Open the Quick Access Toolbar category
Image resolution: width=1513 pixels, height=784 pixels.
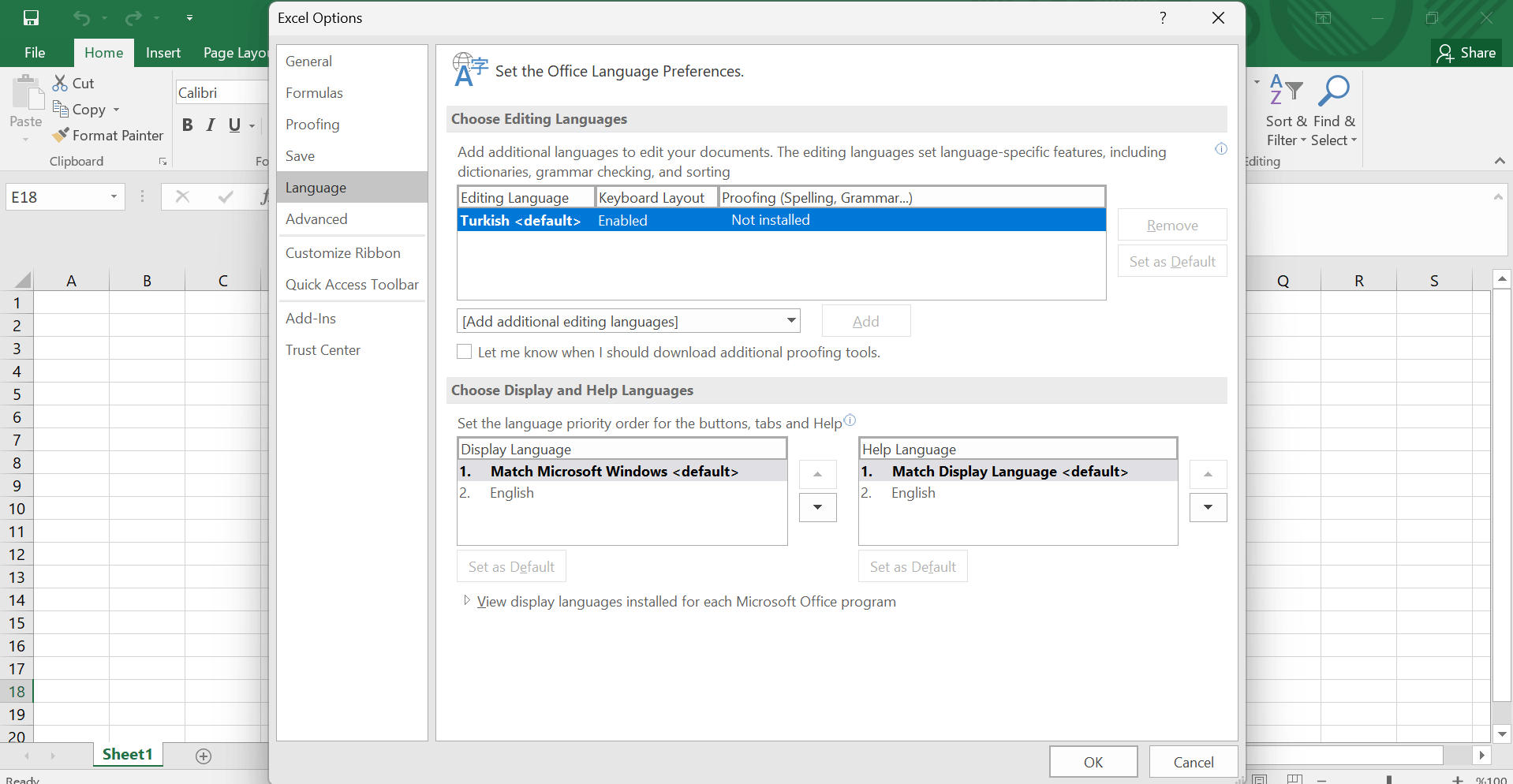coord(352,285)
